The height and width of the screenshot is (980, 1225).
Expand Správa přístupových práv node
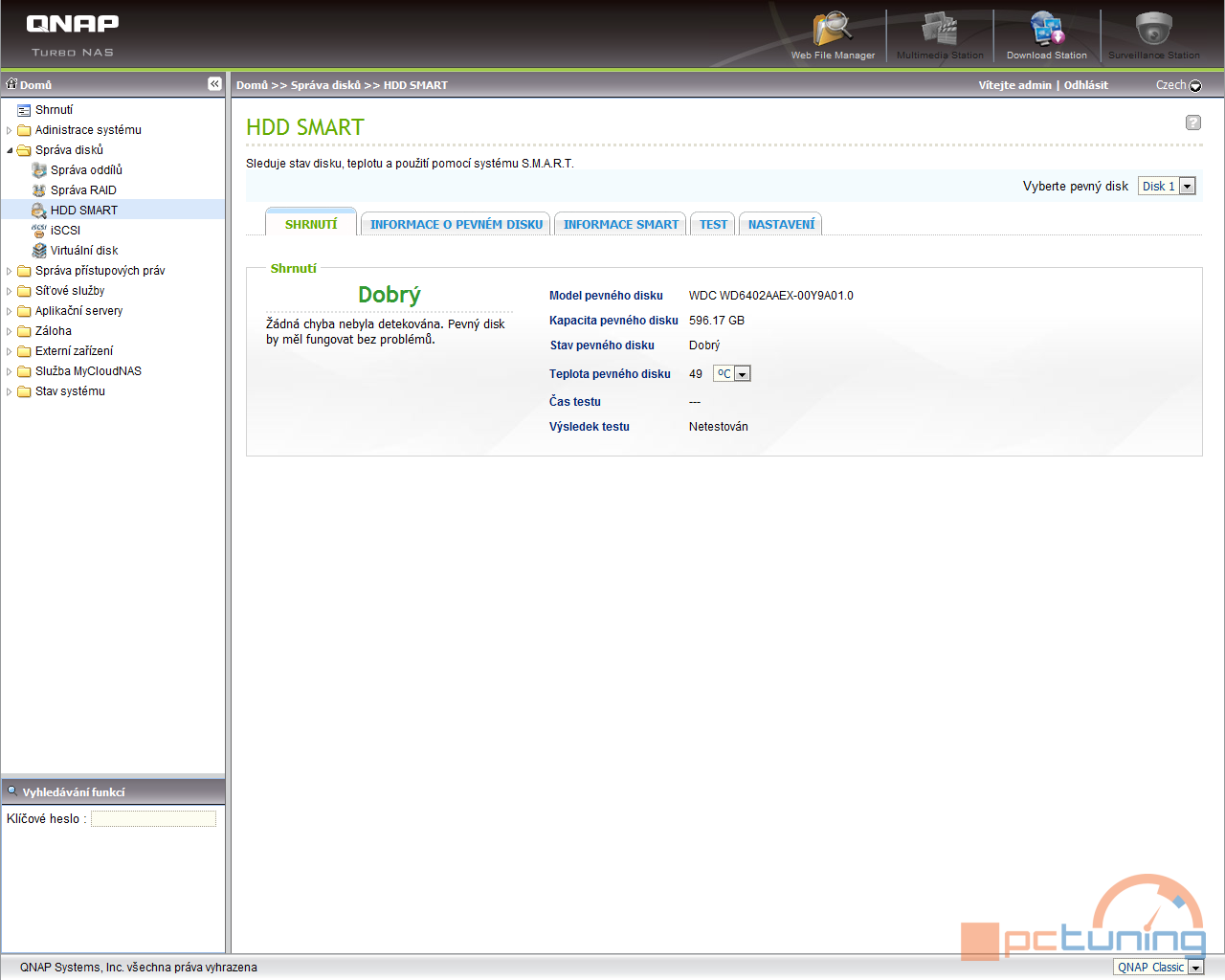pos(10,271)
